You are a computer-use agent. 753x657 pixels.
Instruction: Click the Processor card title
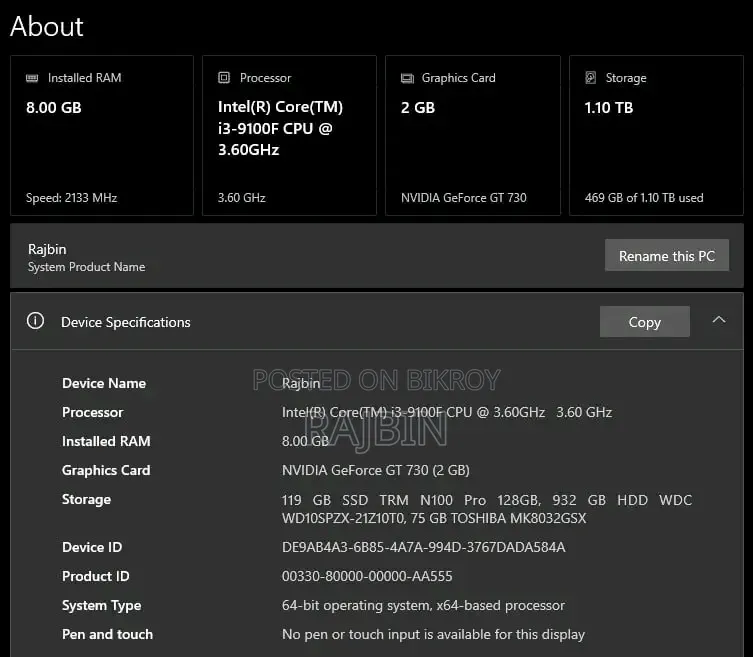[265, 78]
